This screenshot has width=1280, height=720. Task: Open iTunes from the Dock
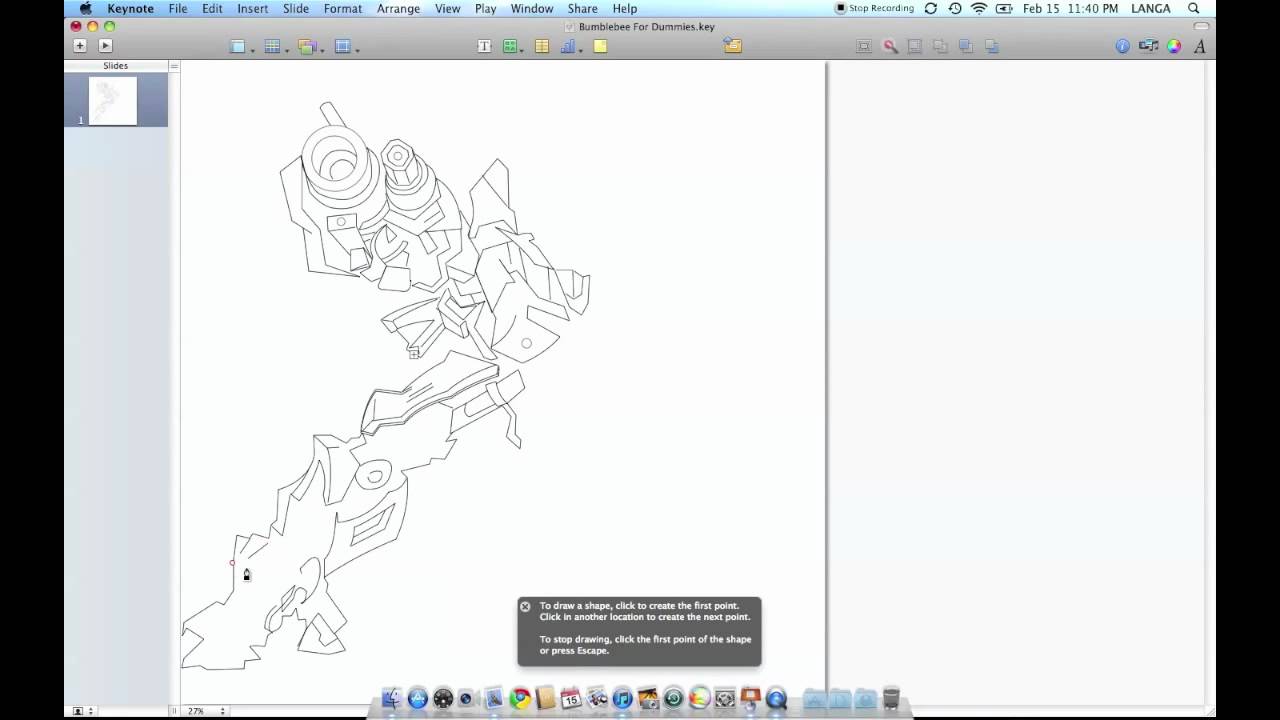click(621, 700)
